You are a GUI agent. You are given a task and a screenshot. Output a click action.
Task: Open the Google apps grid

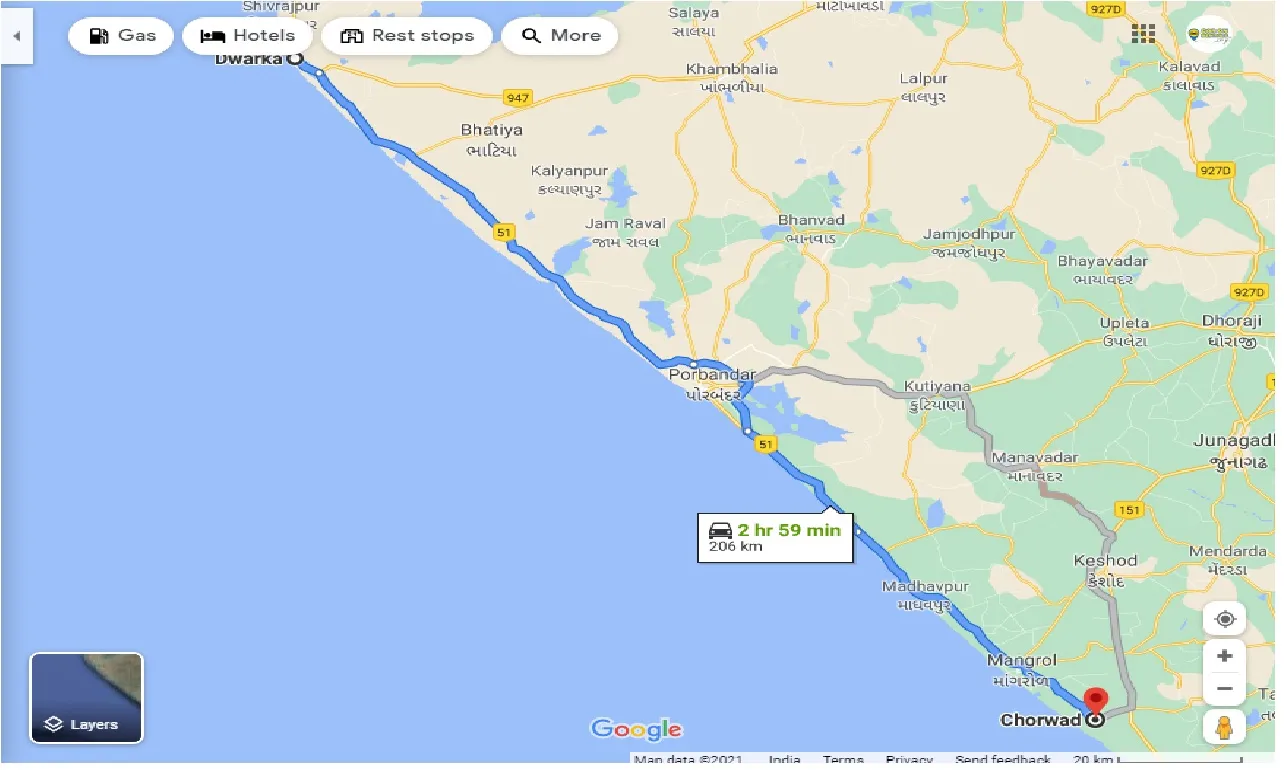coord(1141,33)
